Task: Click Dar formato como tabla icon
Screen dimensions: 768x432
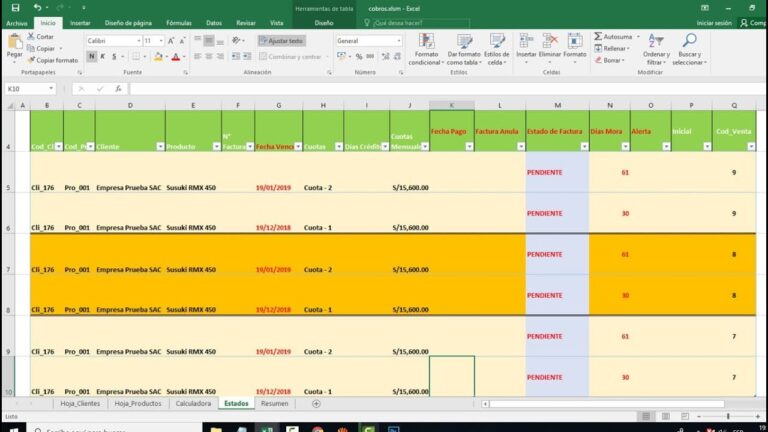Action: [463, 41]
